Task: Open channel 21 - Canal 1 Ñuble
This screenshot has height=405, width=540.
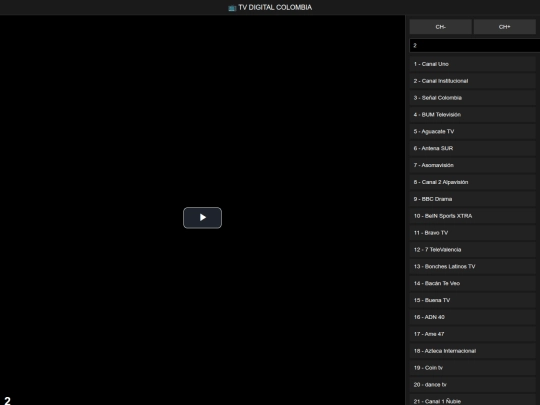Action: tap(472, 400)
